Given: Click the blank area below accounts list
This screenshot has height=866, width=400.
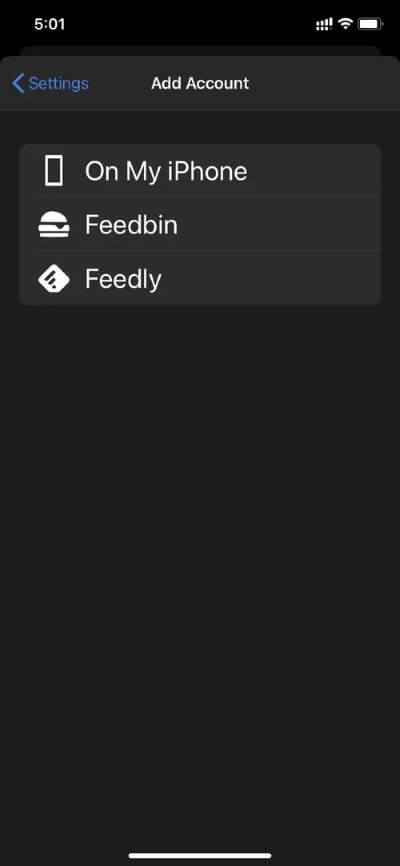Looking at the screenshot, I should [200, 552].
